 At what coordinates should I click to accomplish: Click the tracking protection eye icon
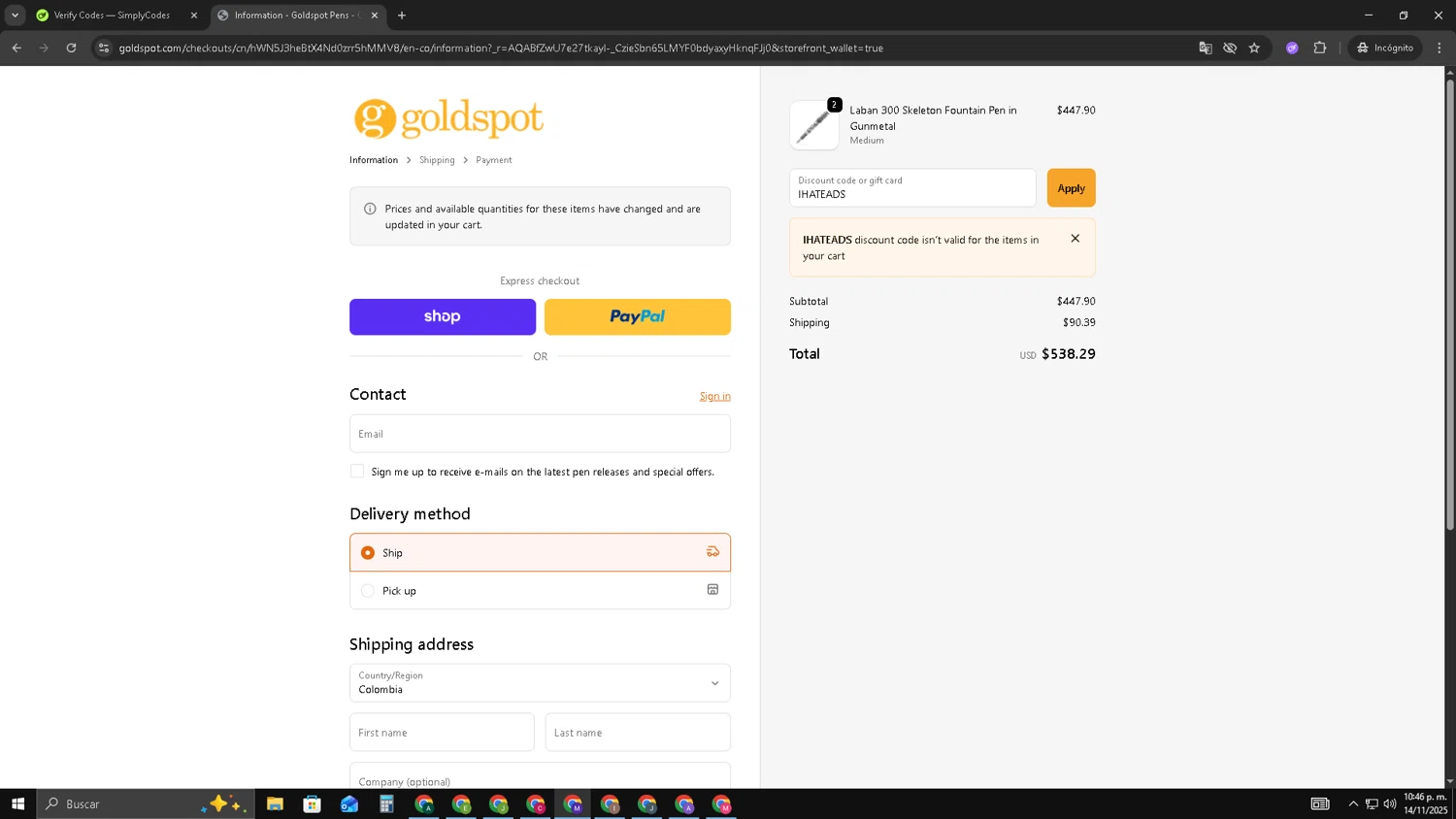[x=1230, y=48]
